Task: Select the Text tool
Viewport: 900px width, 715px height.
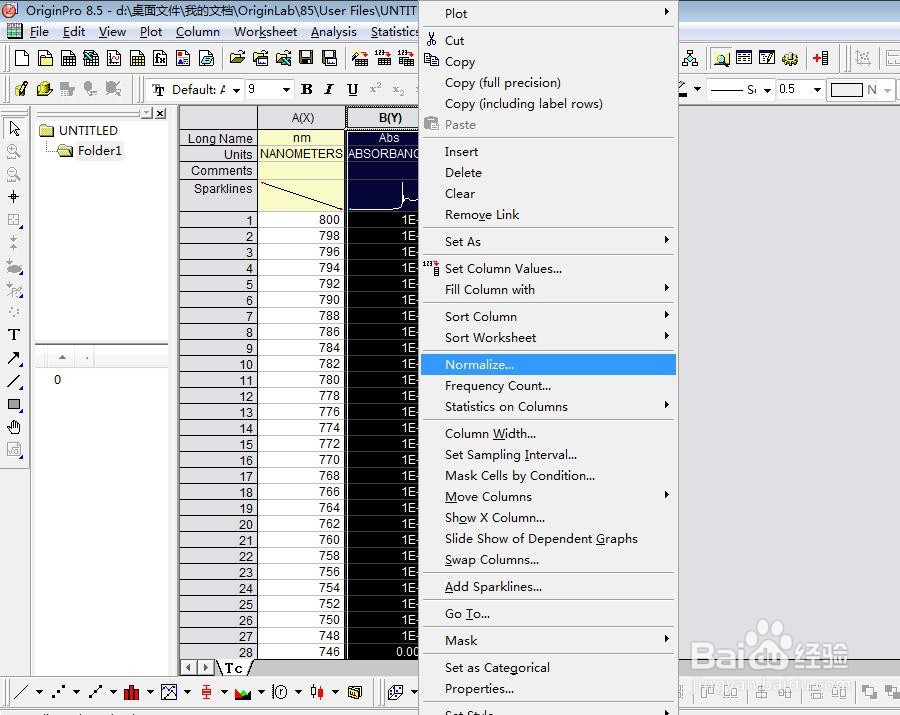Action: (14, 335)
